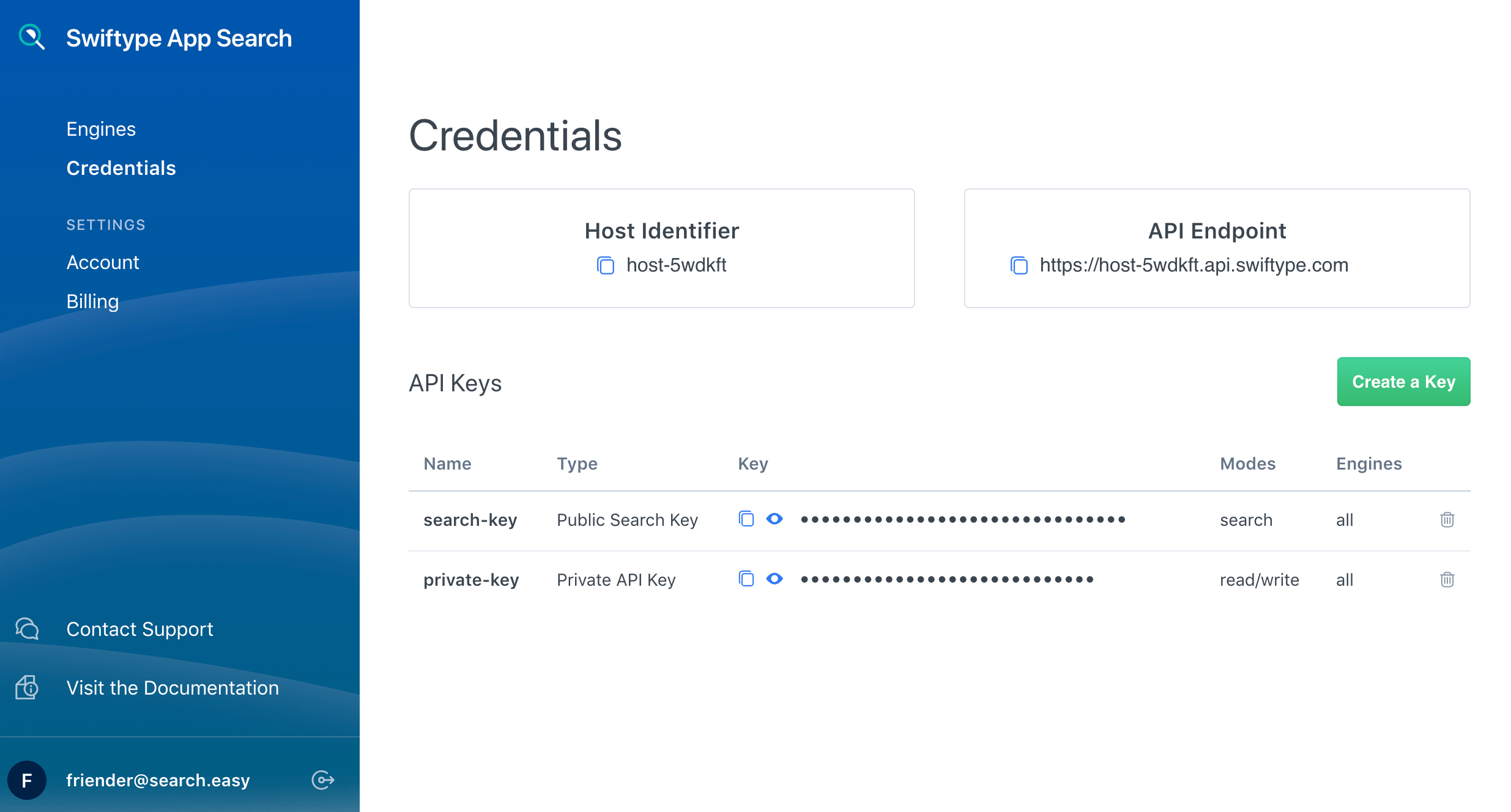Open Visit the Documentation link
Image resolution: width=1511 pixels, height=812 pixels.
tap(173, 688)
